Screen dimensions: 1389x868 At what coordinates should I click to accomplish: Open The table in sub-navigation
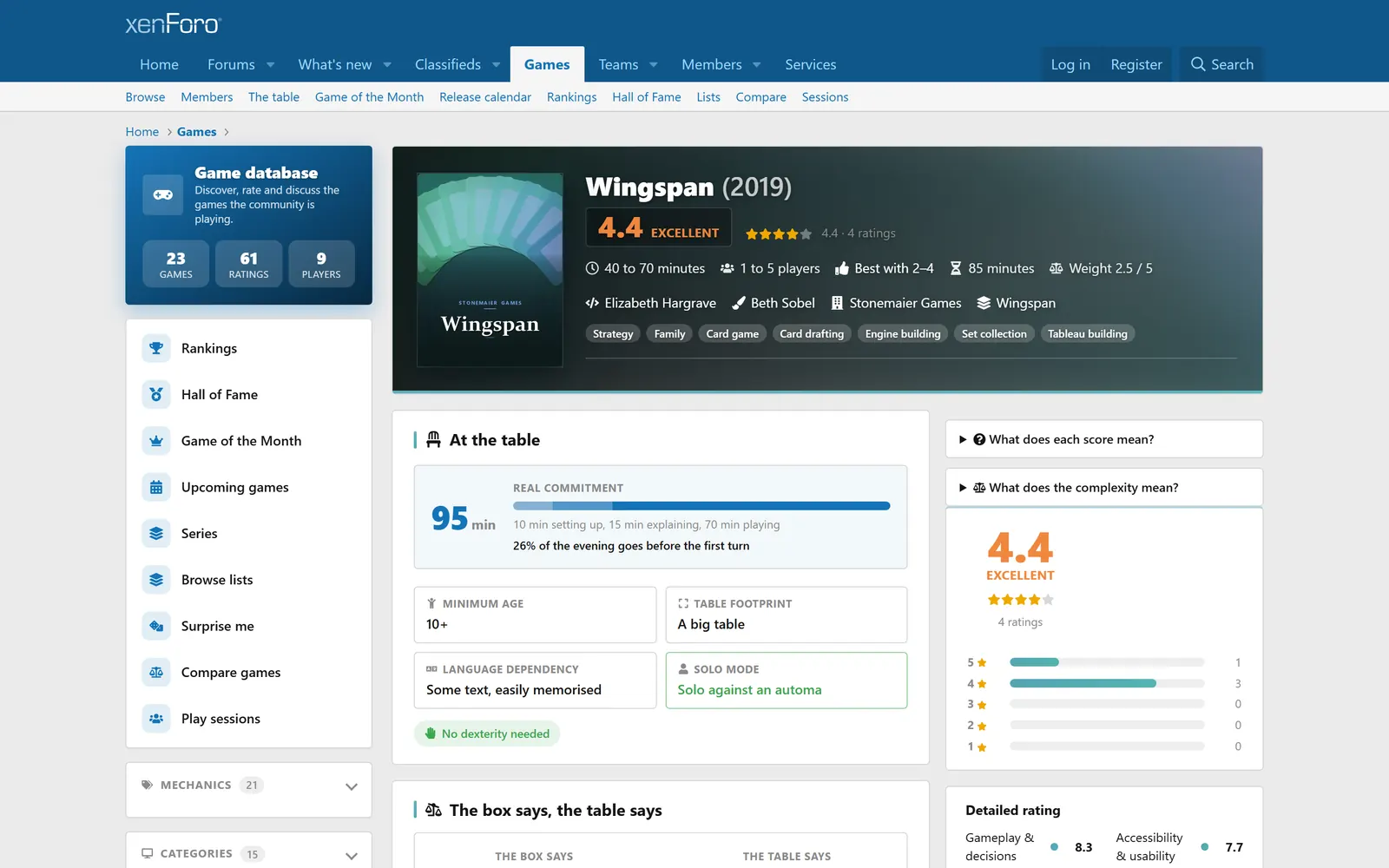(x=273, y=97)
